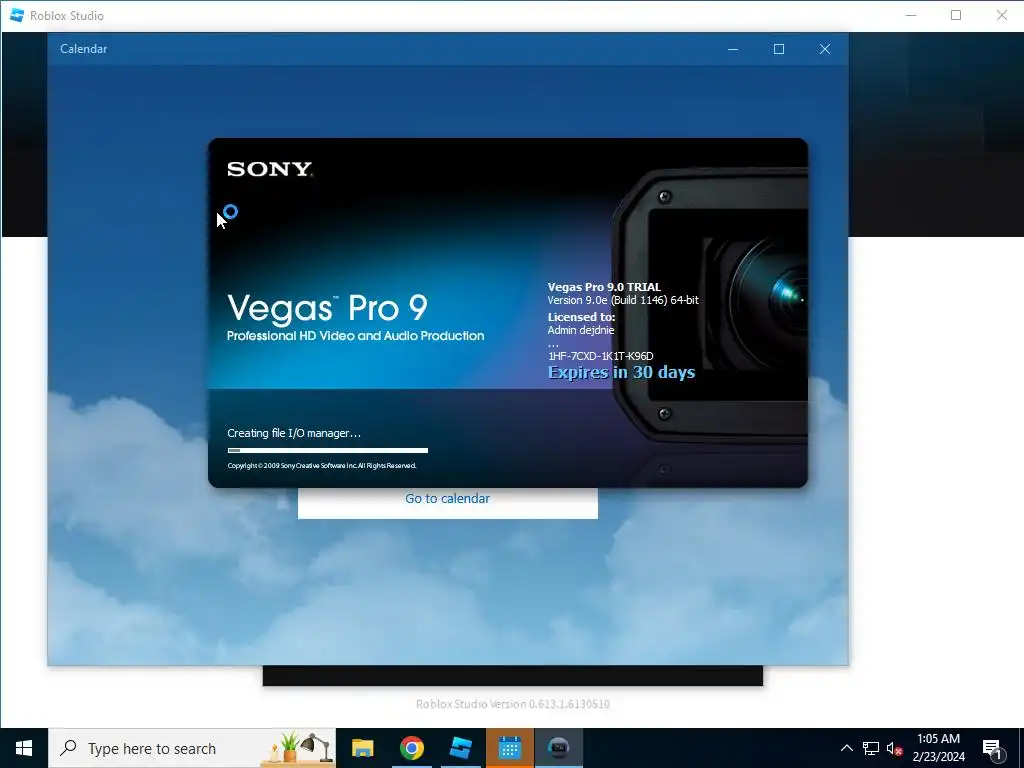Image resolution: width=1024 pixels, height=768 pixels.
Task: Click the Expires in 30 days text
Action: pyautogui.click(x=621, y=372)
